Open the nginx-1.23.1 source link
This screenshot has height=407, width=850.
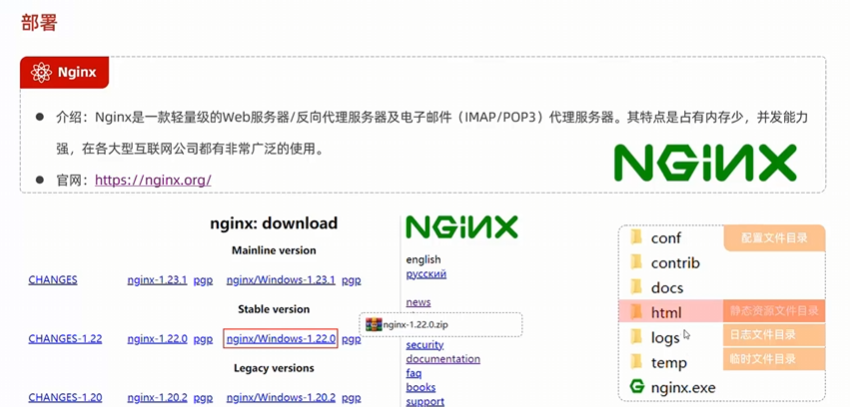[157, 280]
